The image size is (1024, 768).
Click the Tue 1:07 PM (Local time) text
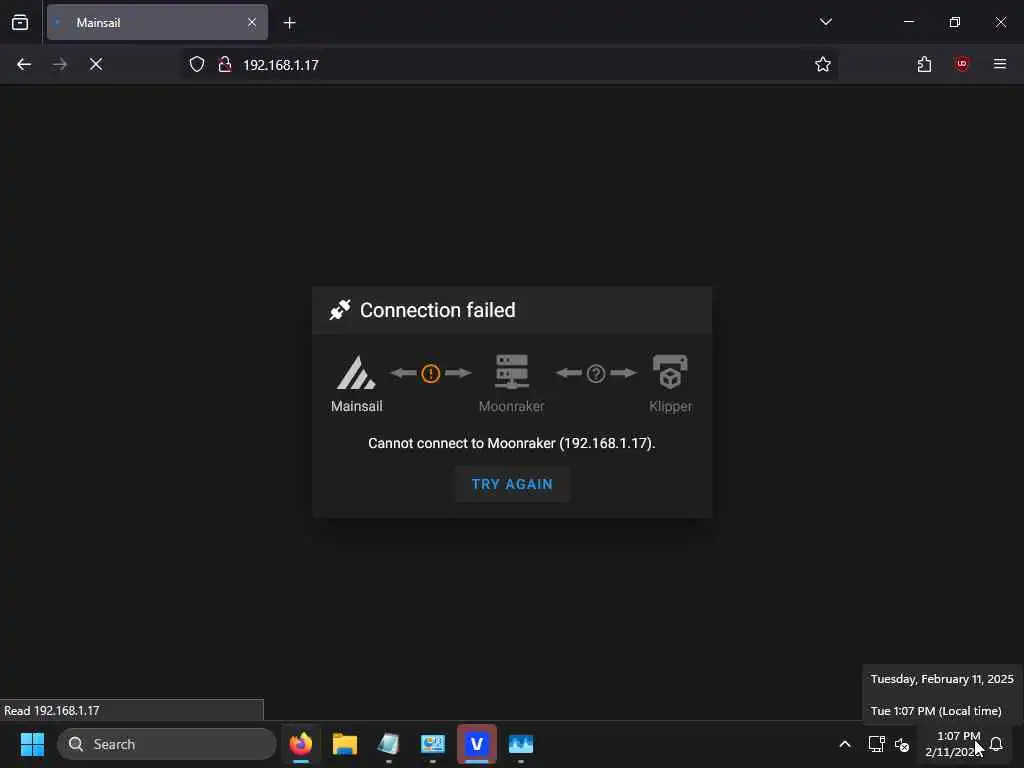(x=936, y=711)
